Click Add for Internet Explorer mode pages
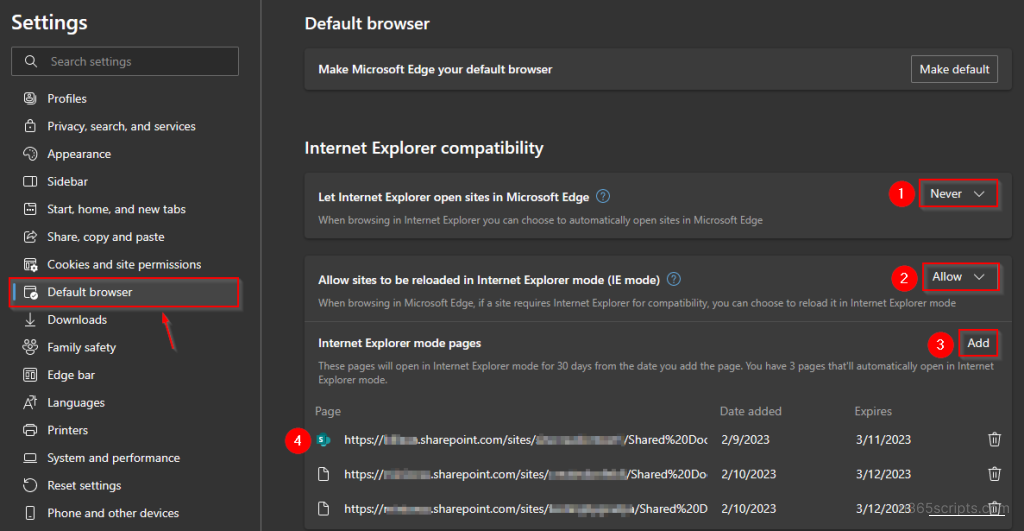The height and width of the screenshot is (531, 1024). [978, 343]
